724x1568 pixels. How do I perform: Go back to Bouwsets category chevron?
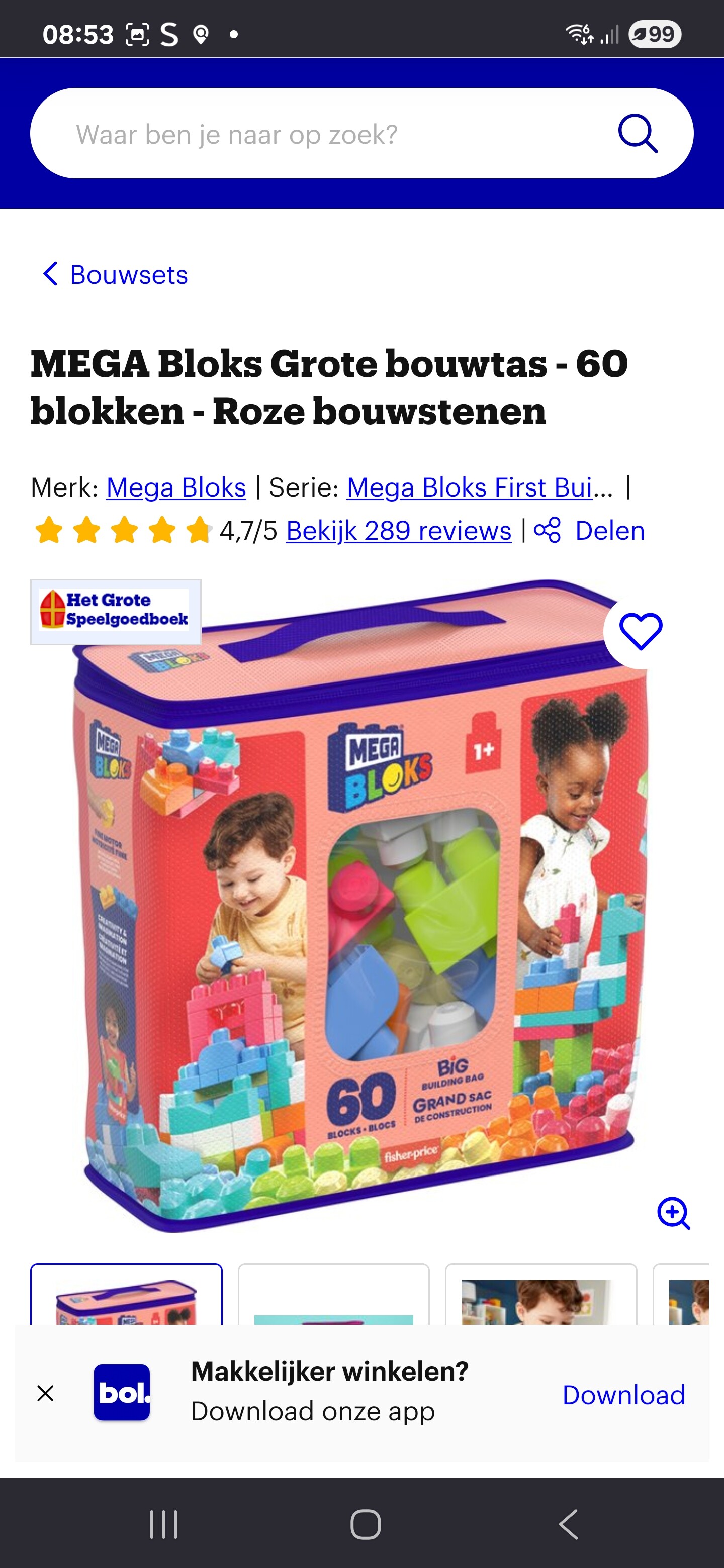[50, 274]
